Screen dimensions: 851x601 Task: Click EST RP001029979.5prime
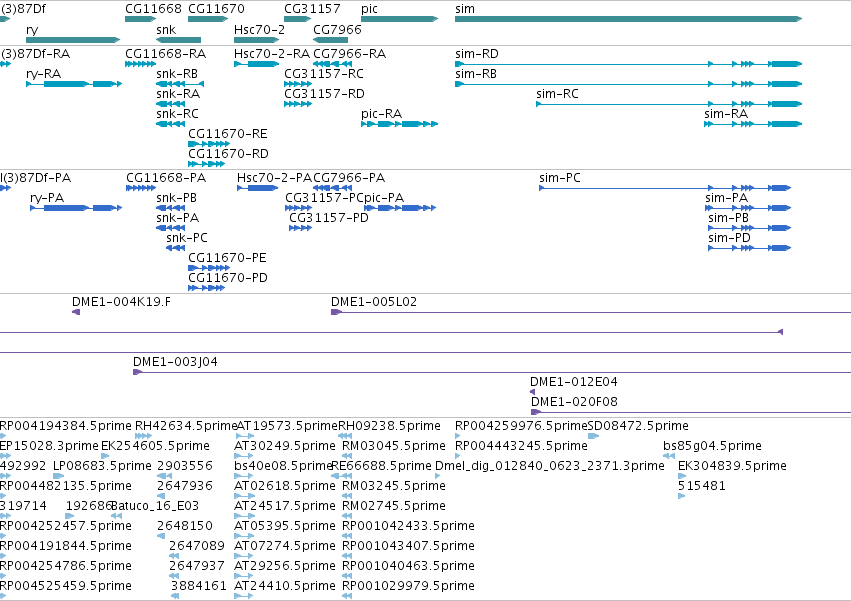(x=347, y=596)
